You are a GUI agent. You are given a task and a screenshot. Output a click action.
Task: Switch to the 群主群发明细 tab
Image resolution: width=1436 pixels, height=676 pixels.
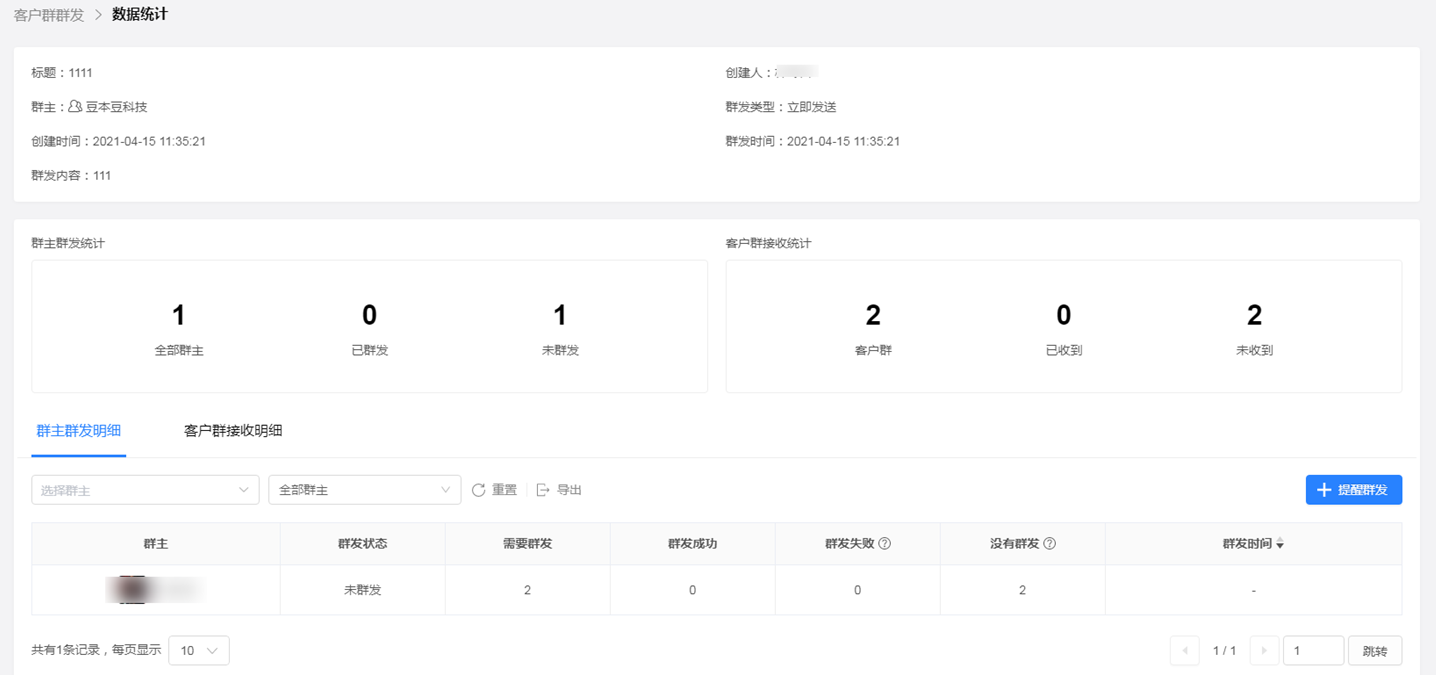coord(79,431)
